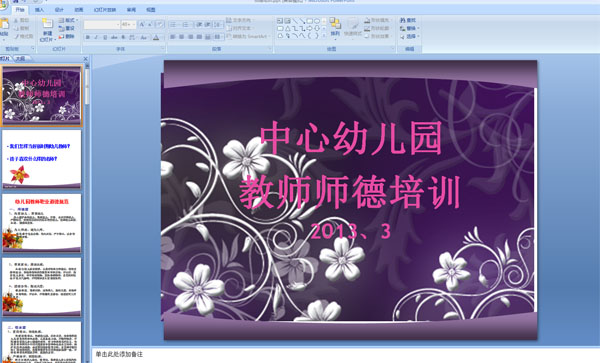Click the Select (选择) button in editing group
This screenshot has height=363, width=600.
[x=409, y=36]
